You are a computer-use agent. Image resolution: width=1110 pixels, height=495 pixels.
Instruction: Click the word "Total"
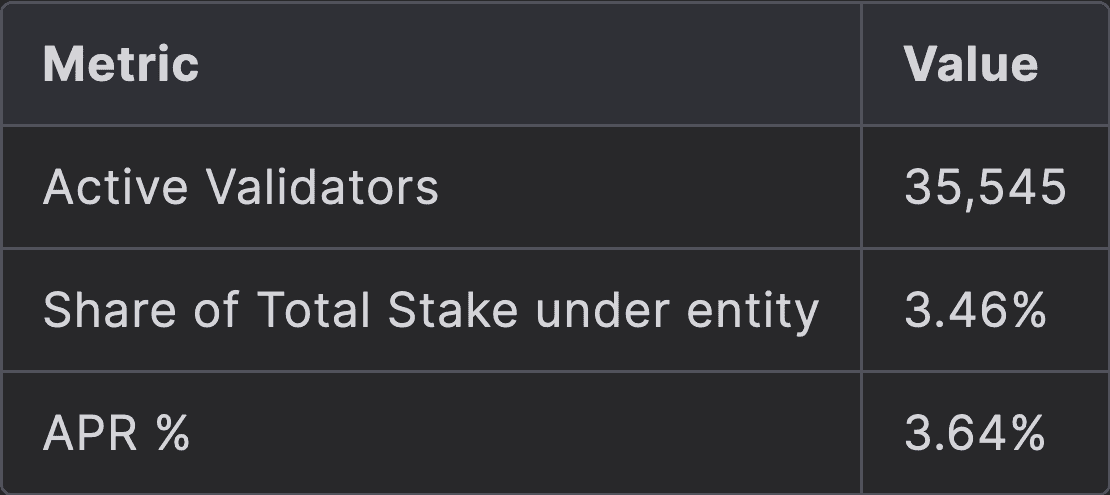click(314, 311)
